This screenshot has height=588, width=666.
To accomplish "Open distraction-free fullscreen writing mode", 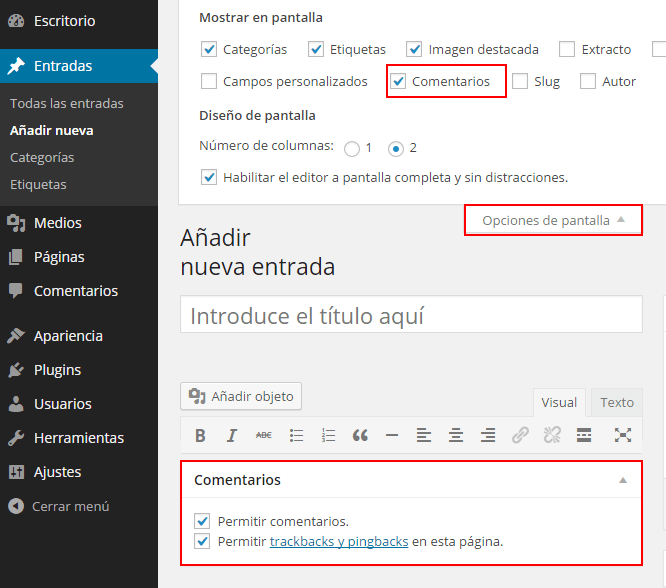I will pos(623,435).
